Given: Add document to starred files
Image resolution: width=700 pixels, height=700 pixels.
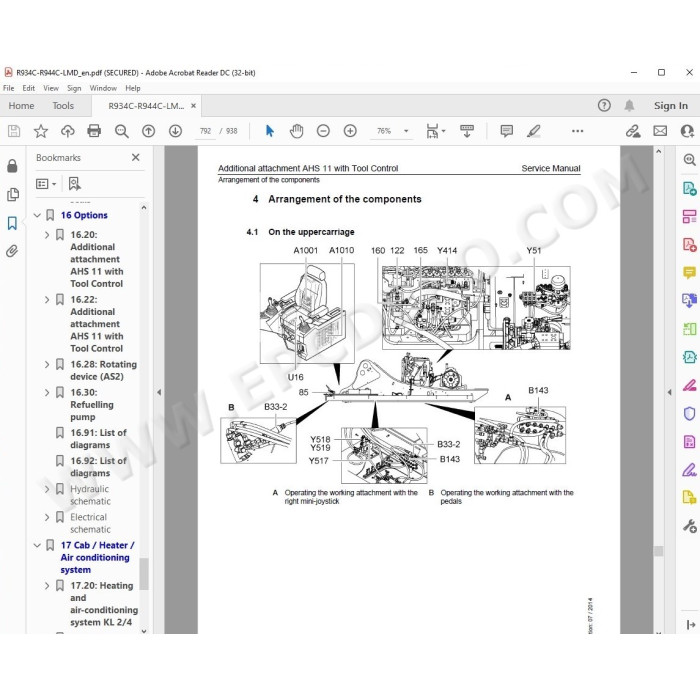Looking at the screenshot, I should click(x=41, y=131).
